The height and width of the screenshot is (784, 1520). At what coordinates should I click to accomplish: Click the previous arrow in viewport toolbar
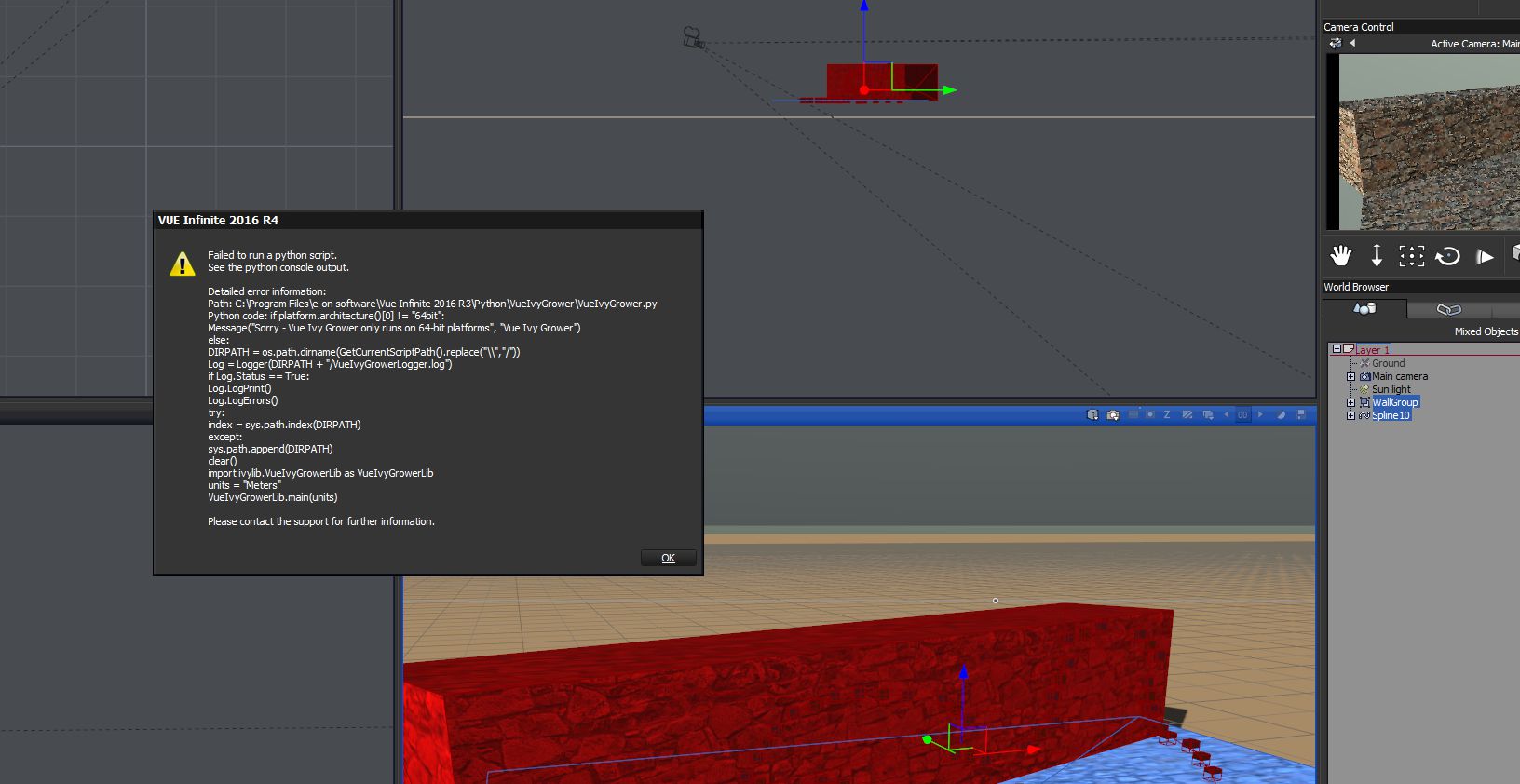pyautogui.click(x=1227, y=414)
